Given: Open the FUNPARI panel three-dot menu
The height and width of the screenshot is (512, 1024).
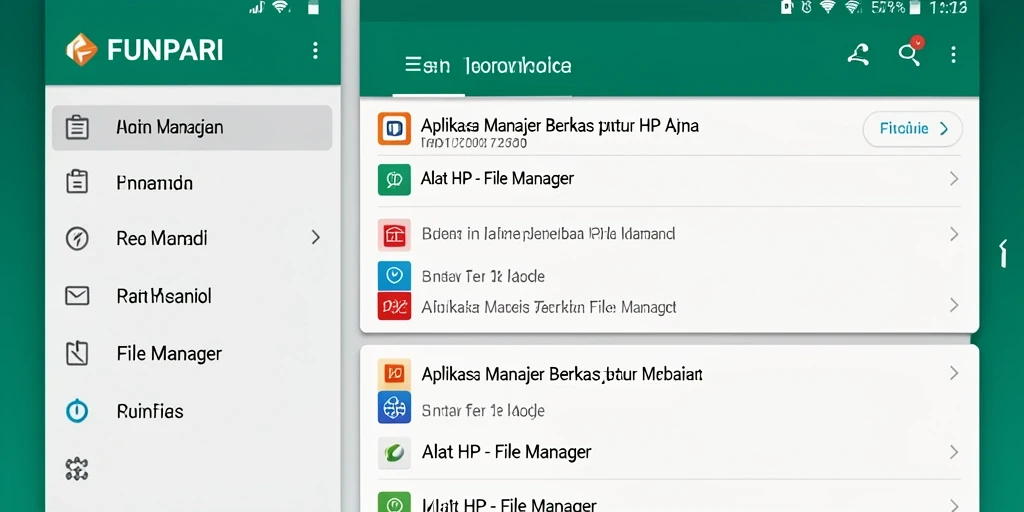Looking at the screenshot, I should (x=315, y=50).
